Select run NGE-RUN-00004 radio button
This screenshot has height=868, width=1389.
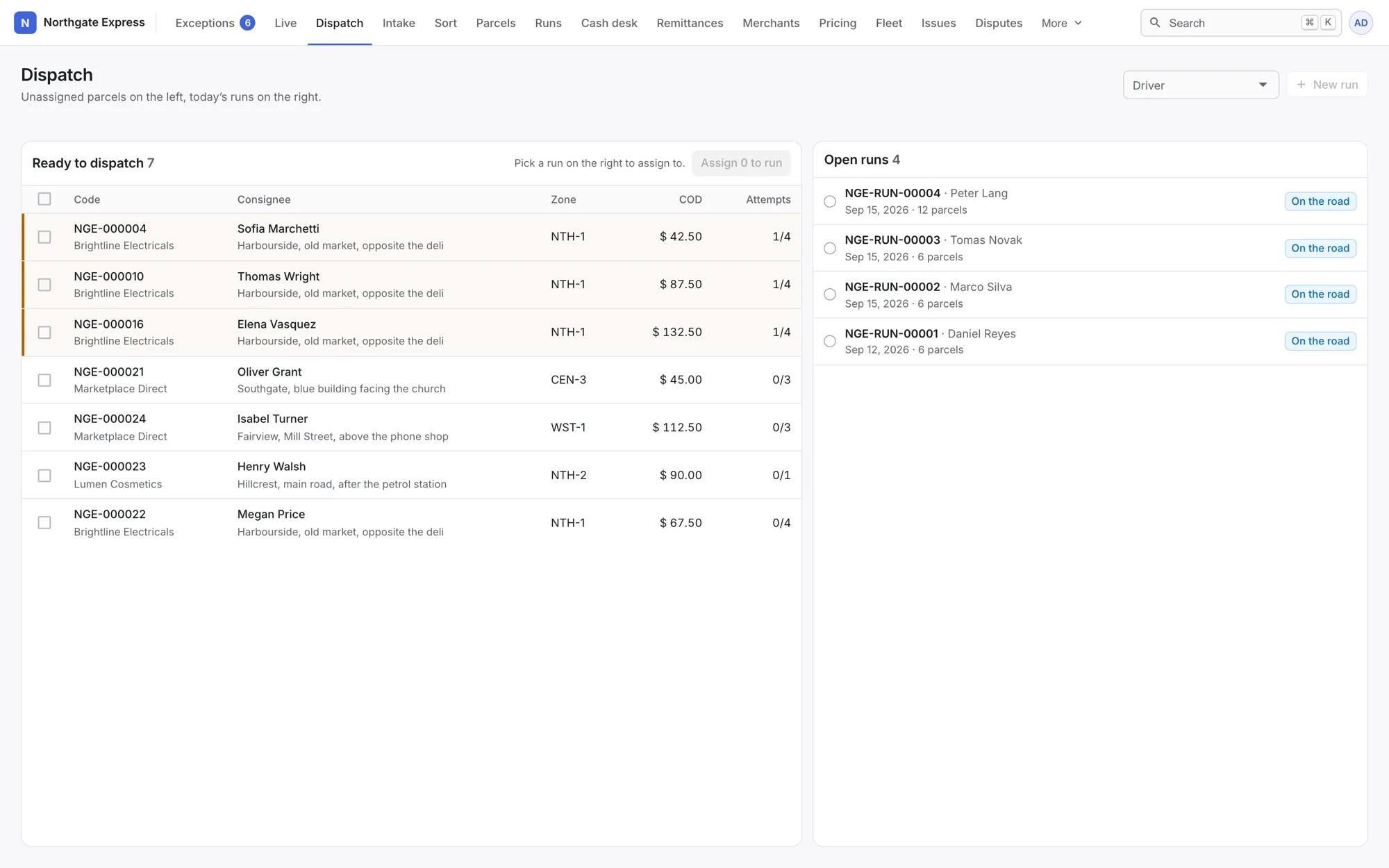[x=830, y=201]
